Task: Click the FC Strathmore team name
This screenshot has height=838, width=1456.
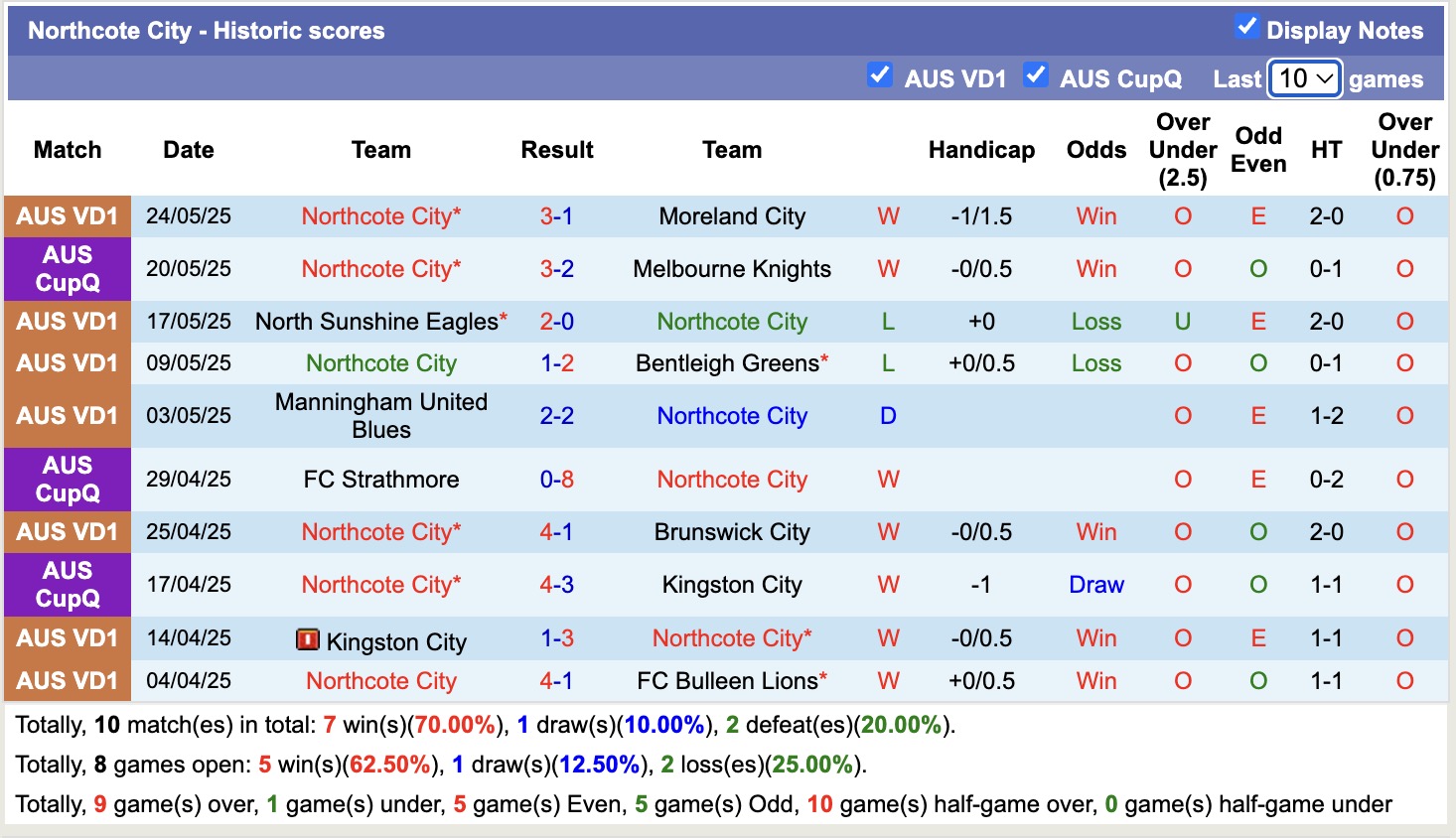Action: coord(381,480)
